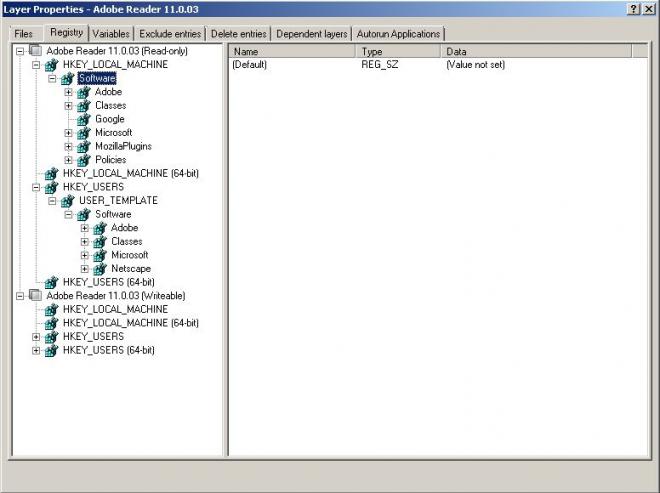The height and width of the screenshot is (493, 660).
Task: Collapse the read-only HKEY_USERS node
Action: coord(36,187)
